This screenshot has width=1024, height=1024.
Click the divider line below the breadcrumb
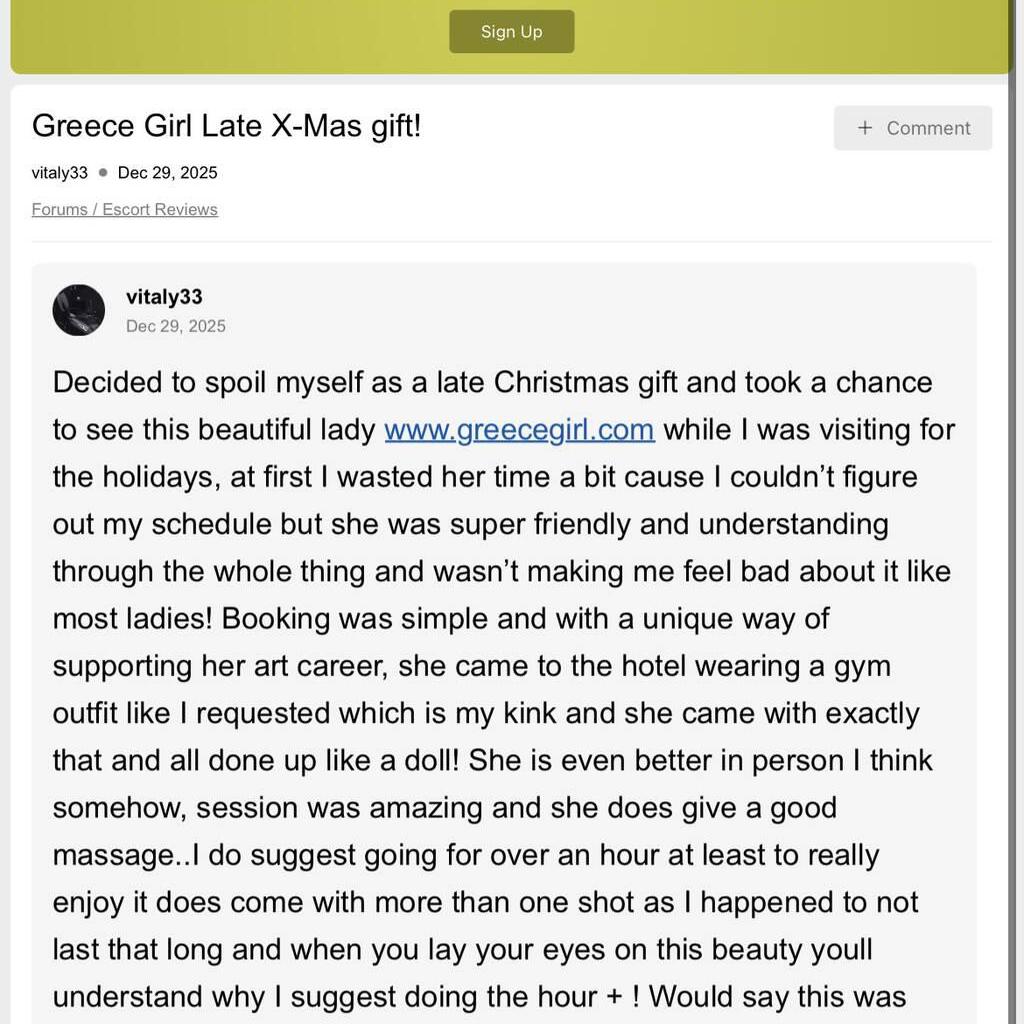tap(511, 241)
